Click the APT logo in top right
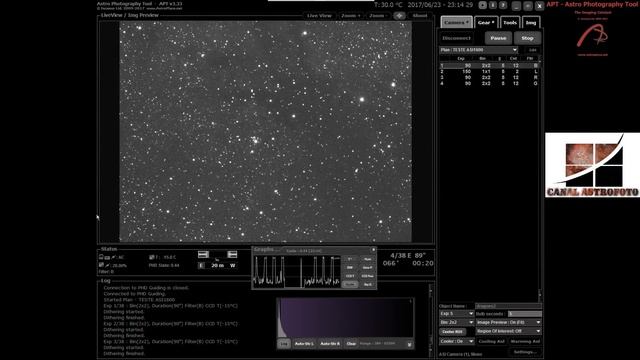Viewport: 640px width, 360px height. pyautogui.click(x=592, y=36)
